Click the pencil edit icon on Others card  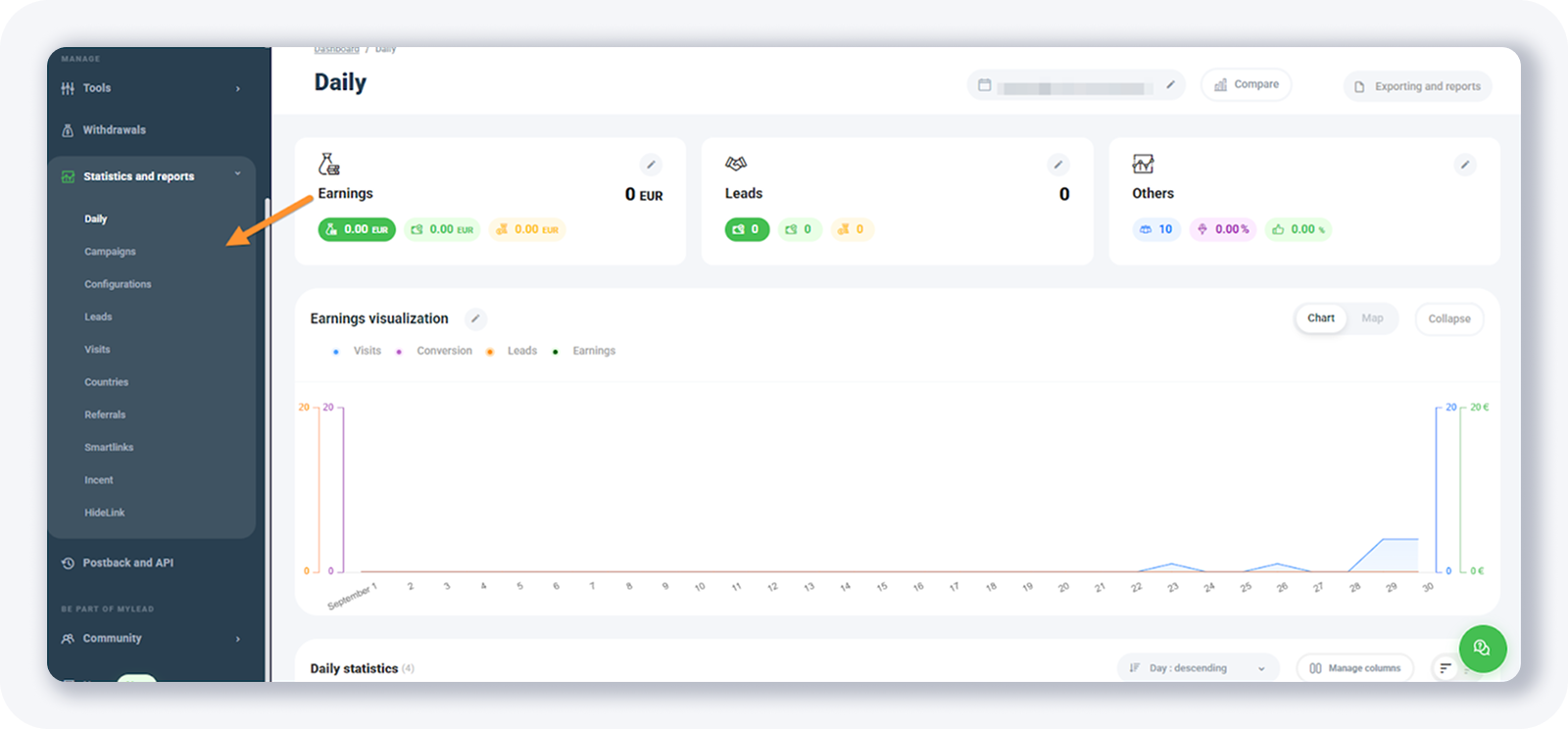click(1464, 165)
